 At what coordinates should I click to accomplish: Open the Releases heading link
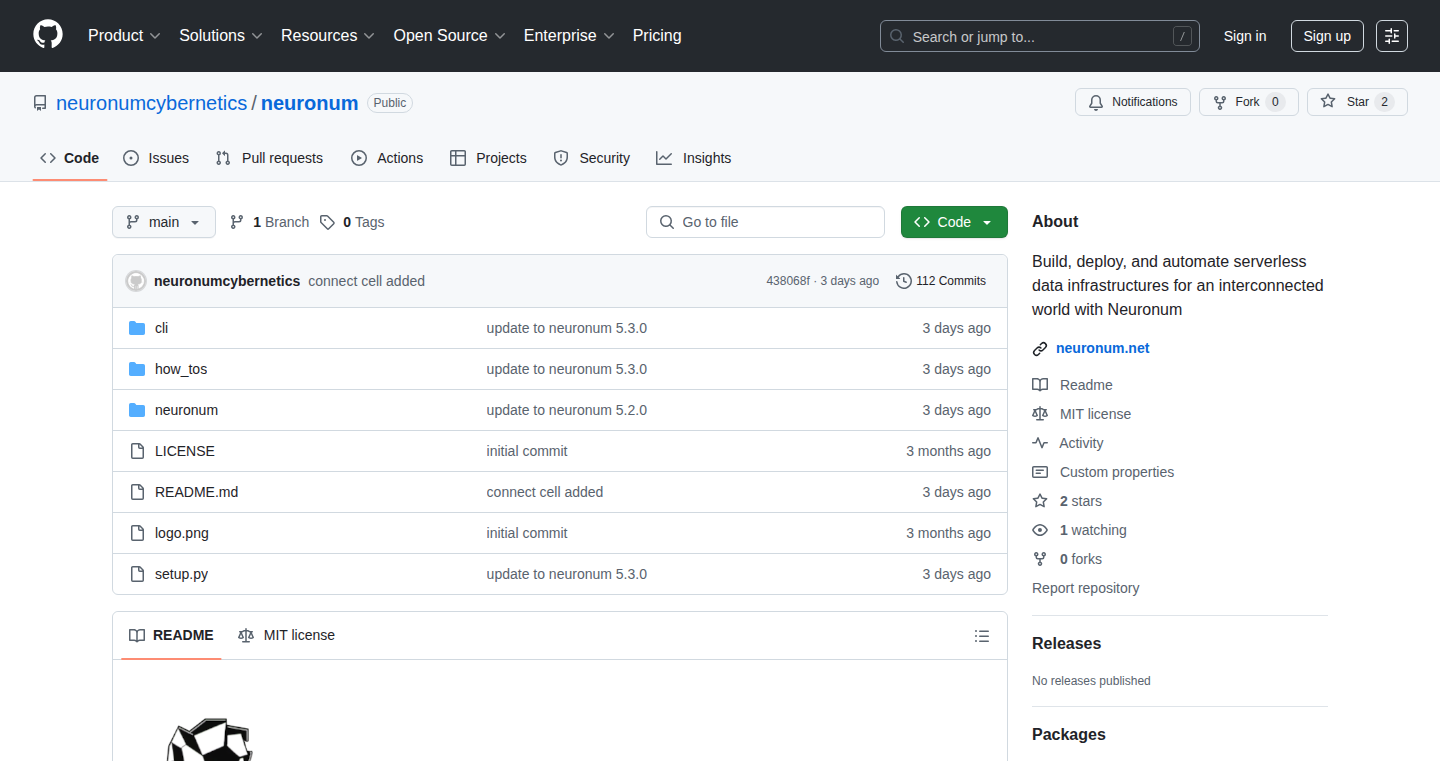tap(1066, 643)
